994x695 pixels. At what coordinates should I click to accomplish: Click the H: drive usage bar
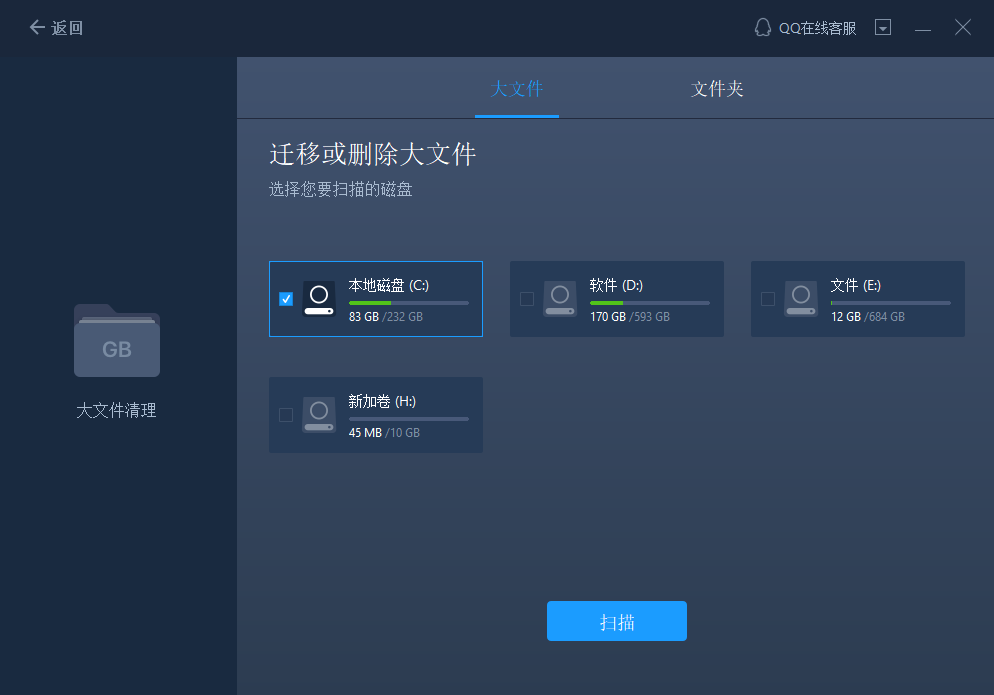point(409,419)
